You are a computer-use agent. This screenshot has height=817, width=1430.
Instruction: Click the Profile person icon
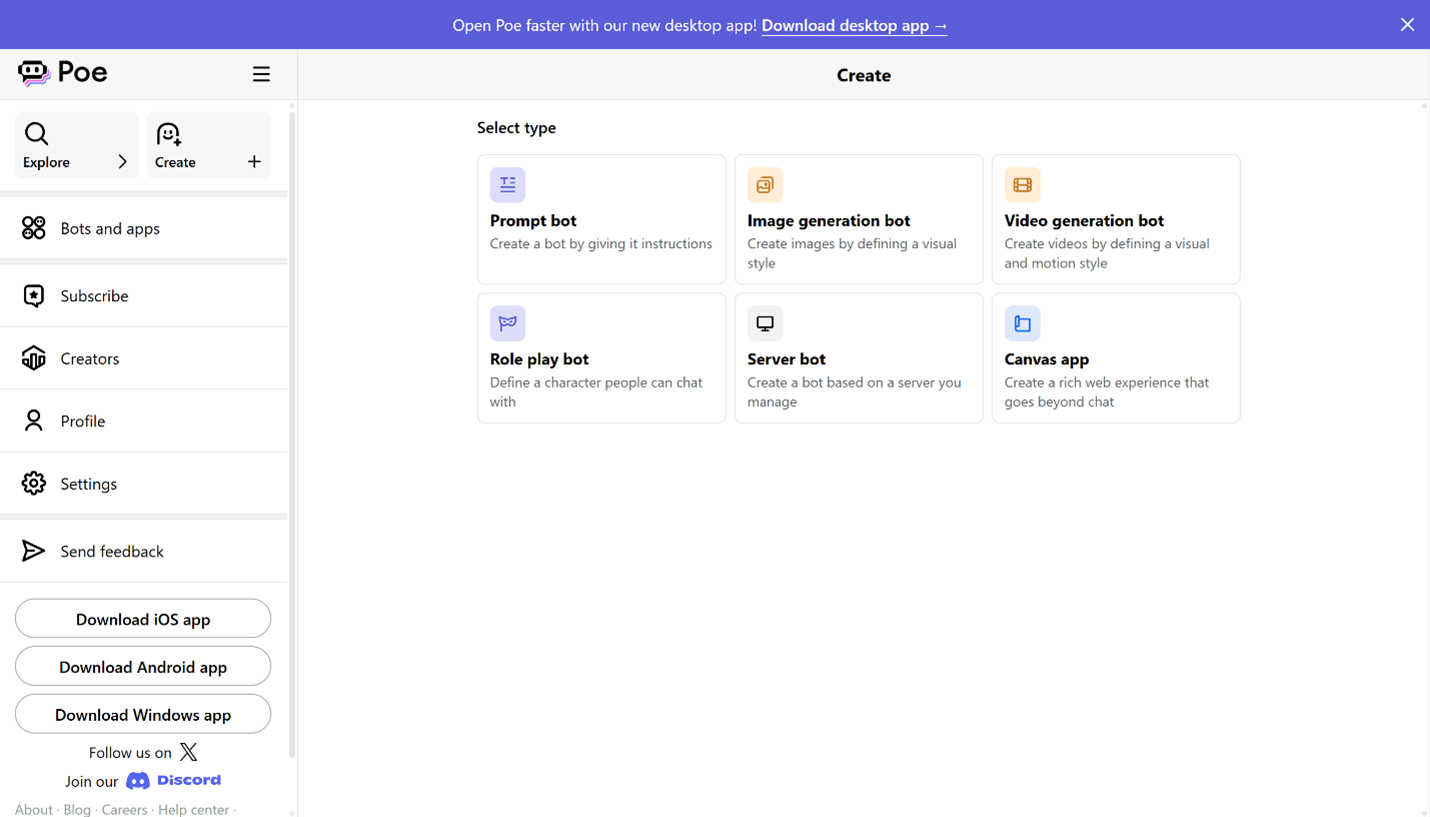[34, 421]
